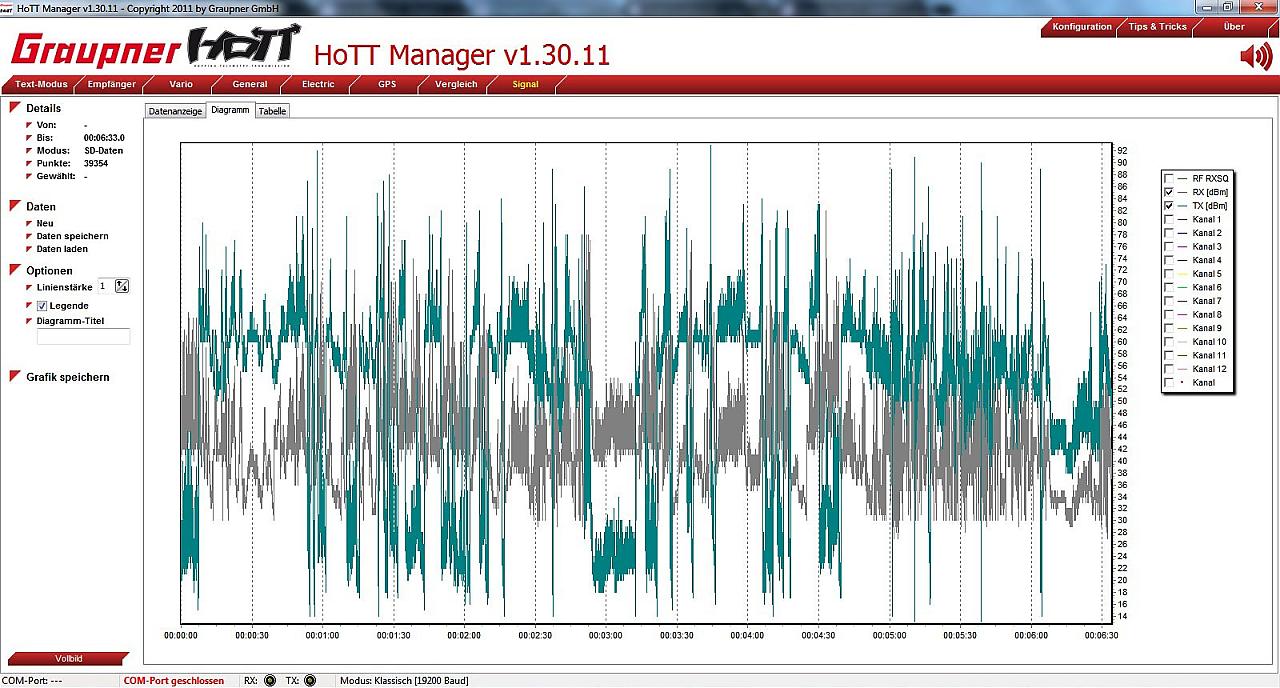Click the RX status indicator in status bar
1280x688 pixels.
click(269, 681)
